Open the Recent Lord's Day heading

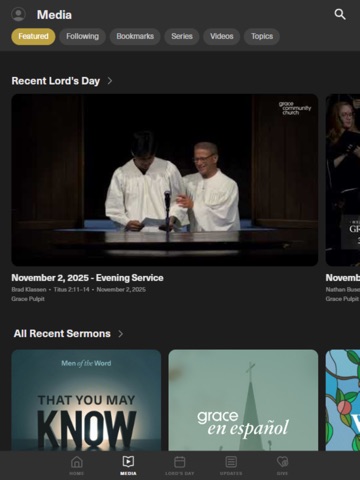tap(56, 81)
